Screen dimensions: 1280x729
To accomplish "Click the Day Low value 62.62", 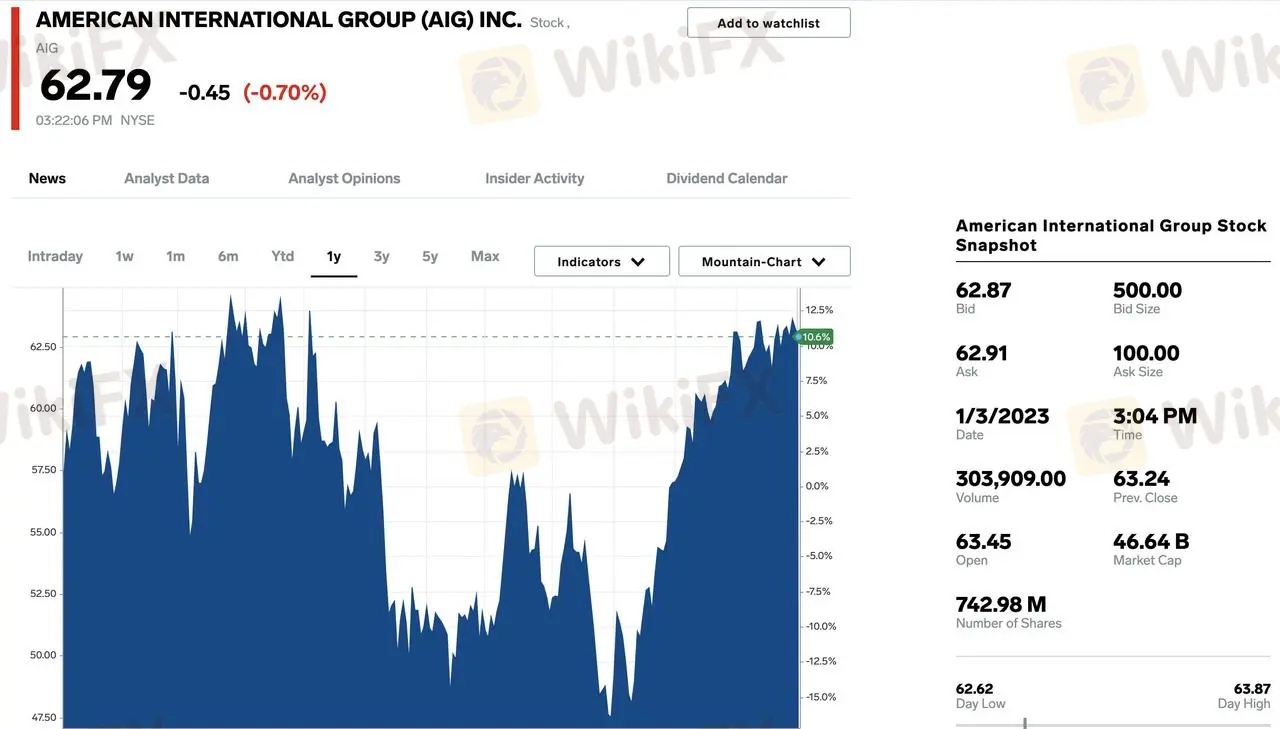I will pos(975,689).
